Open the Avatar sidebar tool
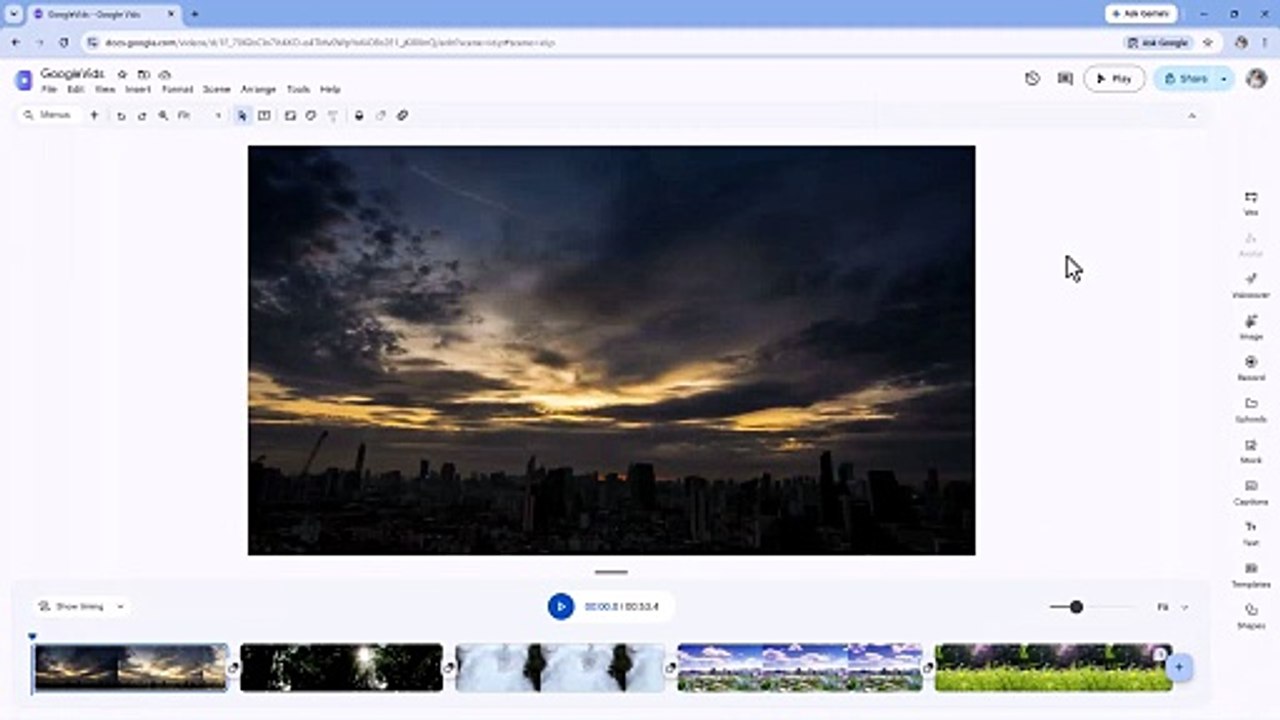The image size is (1280, 720). point(1251,244)
